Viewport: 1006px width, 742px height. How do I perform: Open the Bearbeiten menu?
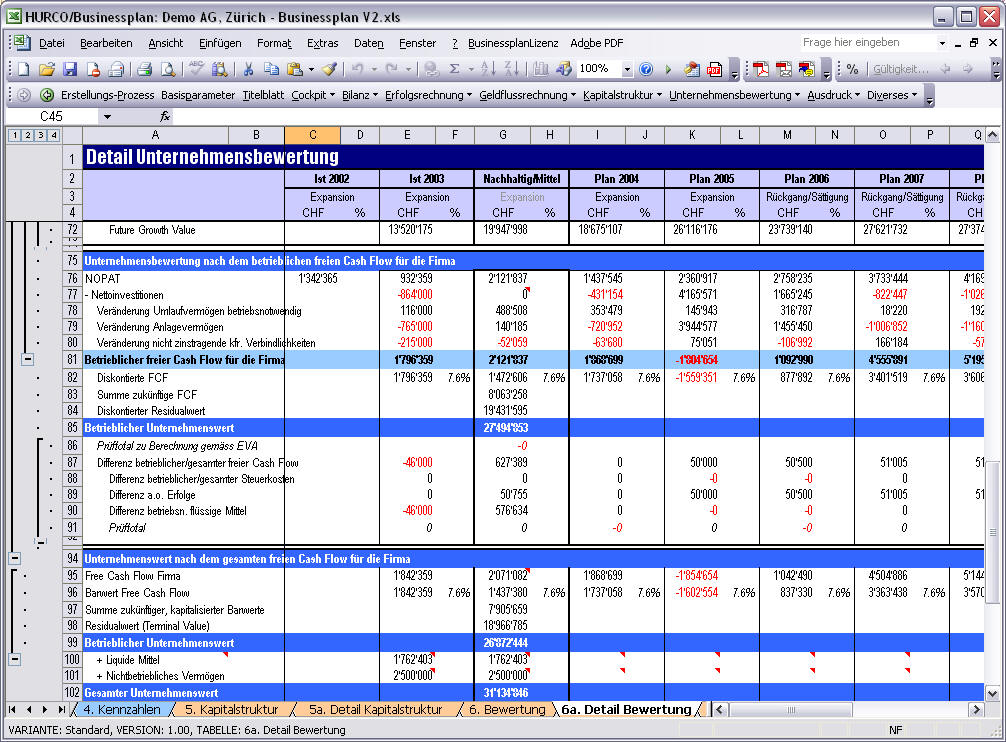[x=106, y=44]
